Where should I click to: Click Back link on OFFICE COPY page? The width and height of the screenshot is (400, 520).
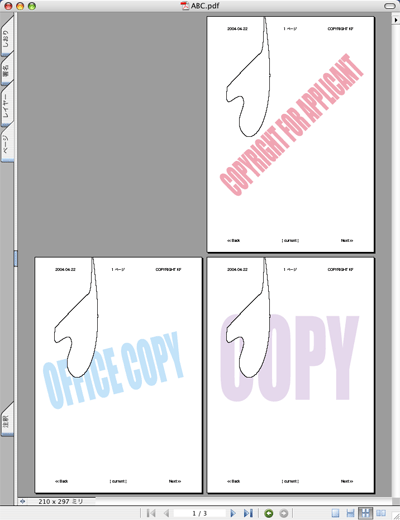pyautogui.click(x=61, y=481)
